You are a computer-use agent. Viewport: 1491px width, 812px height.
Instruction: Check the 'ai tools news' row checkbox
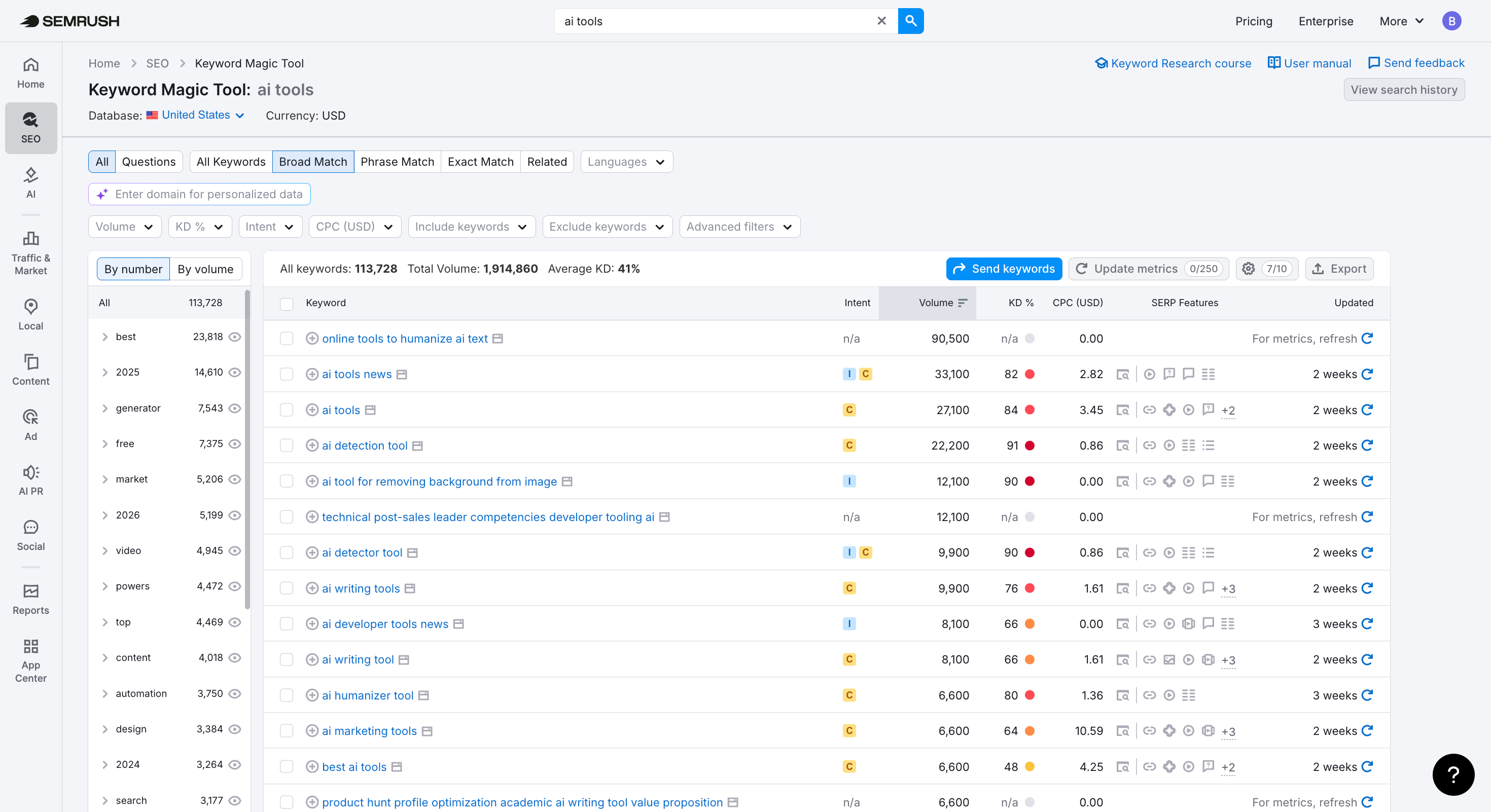(x=287, y=374)
